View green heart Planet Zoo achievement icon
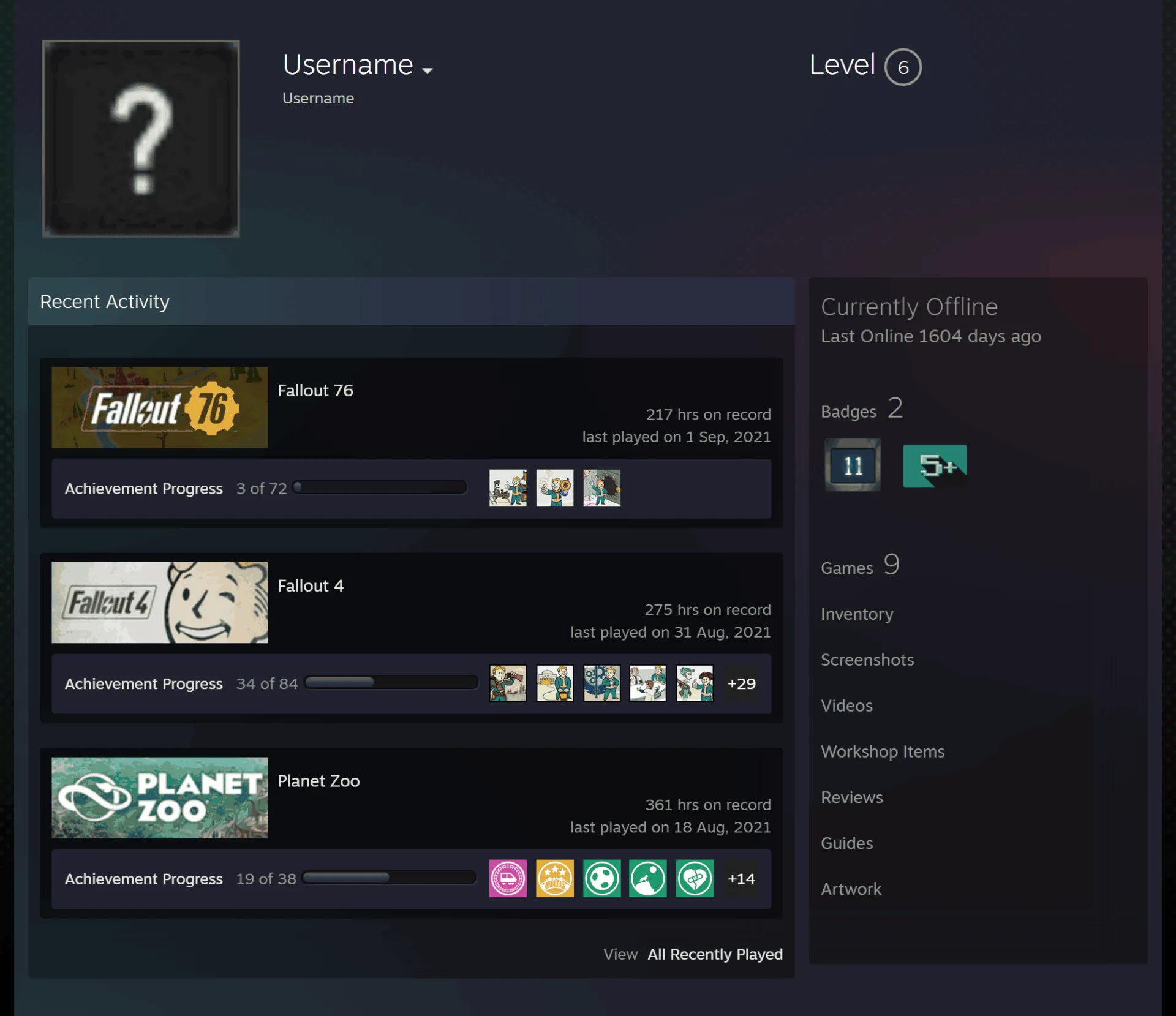This screenshot has height=1016, width=1176. coord(695,878)
